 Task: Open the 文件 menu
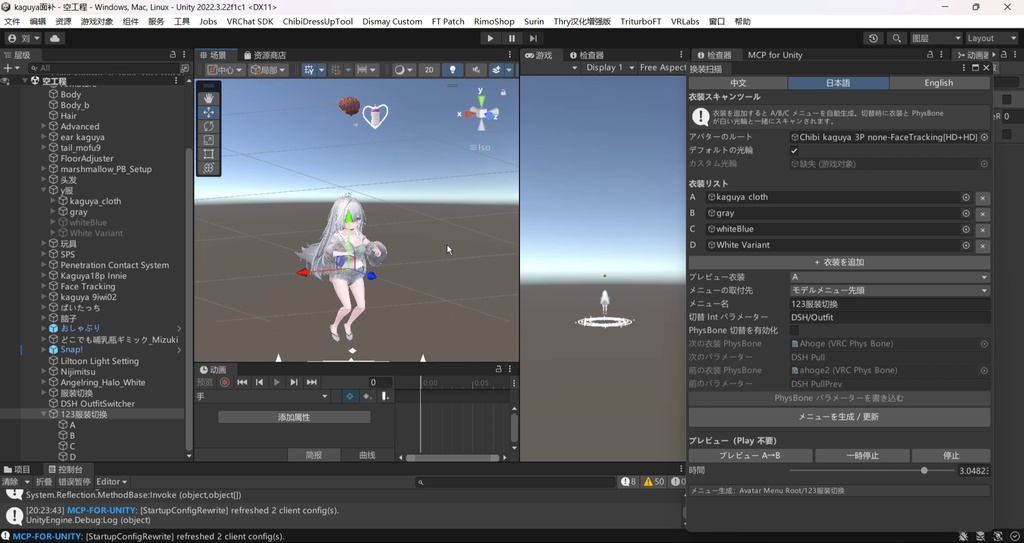(x=12, y=22)
